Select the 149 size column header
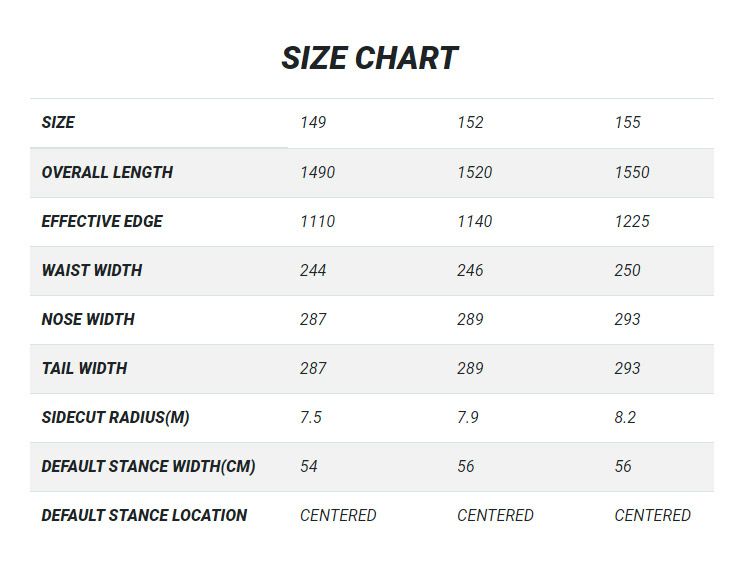Screen dimensions: 740x580 pyautogui.click(x=313, y=122)
